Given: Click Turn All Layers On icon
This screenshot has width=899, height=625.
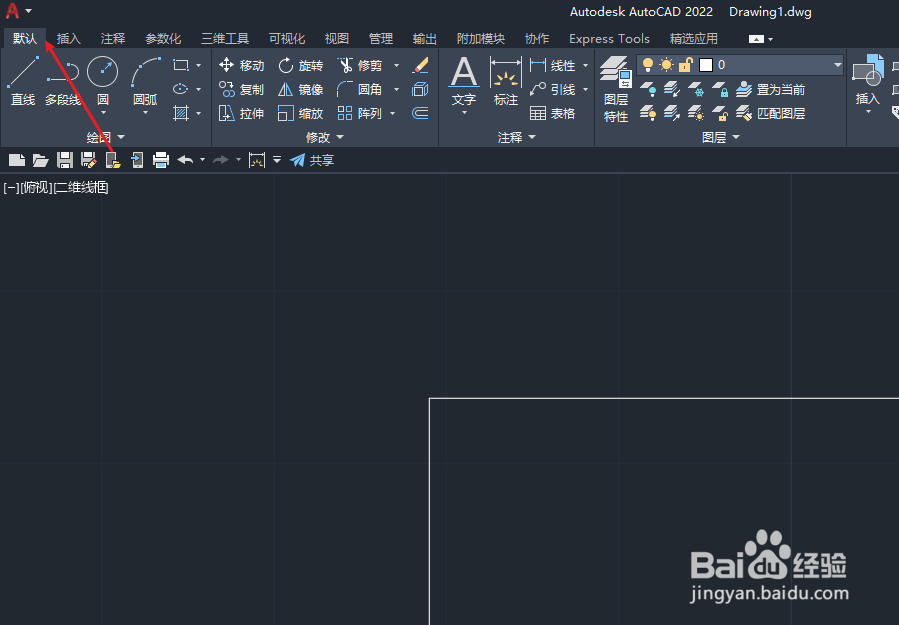Looking at the screenshot, I should tap(648, 114).
